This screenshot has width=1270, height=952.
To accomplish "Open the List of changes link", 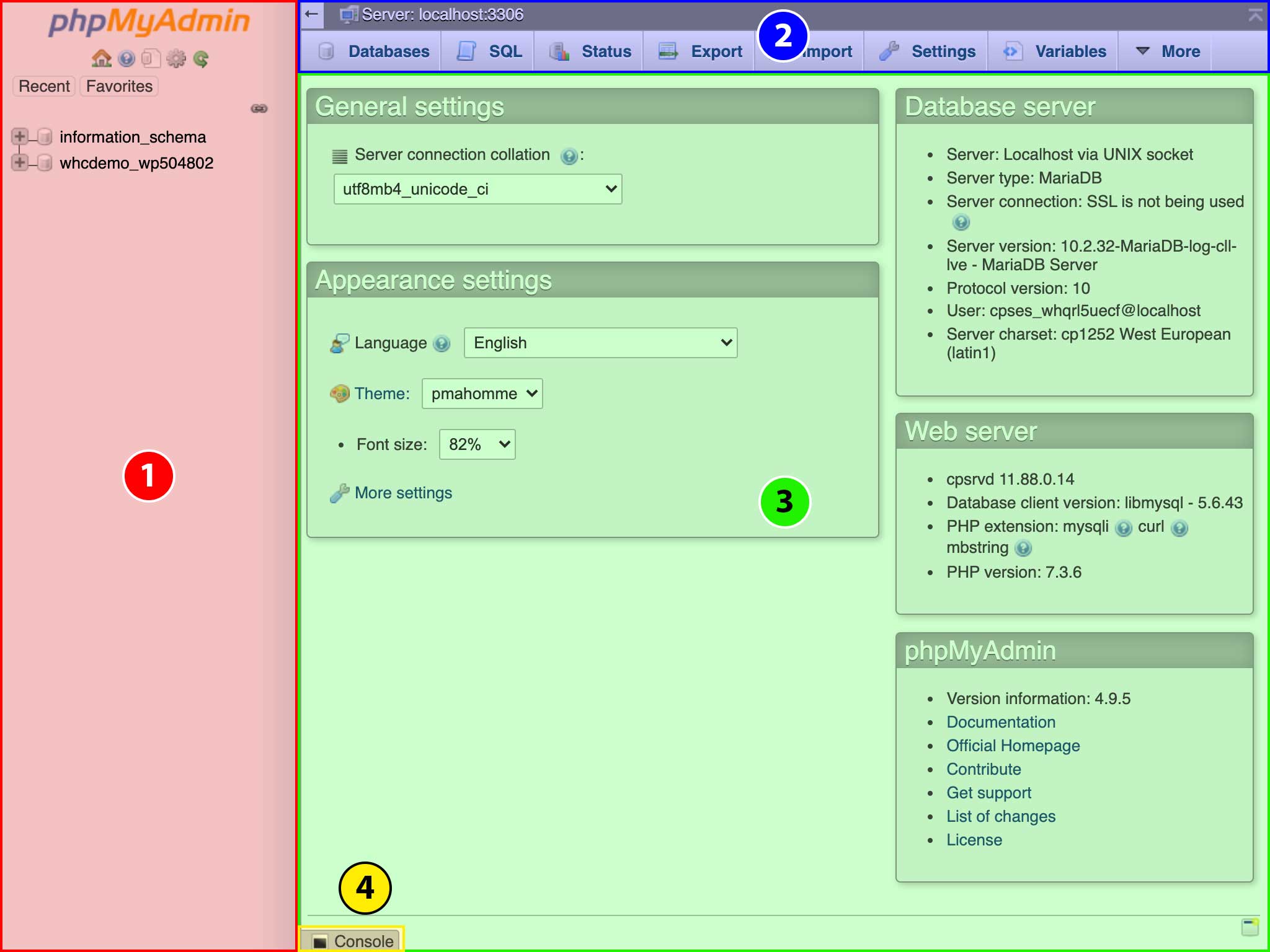I will 1001,816.
